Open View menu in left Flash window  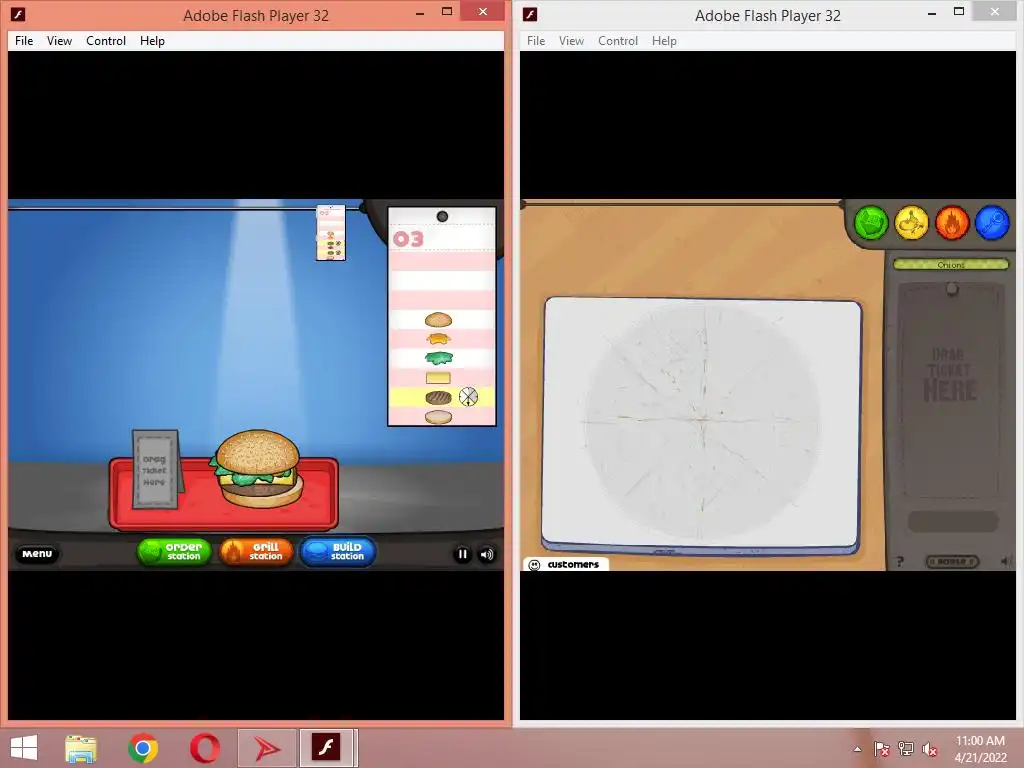[x=59, y=40]
